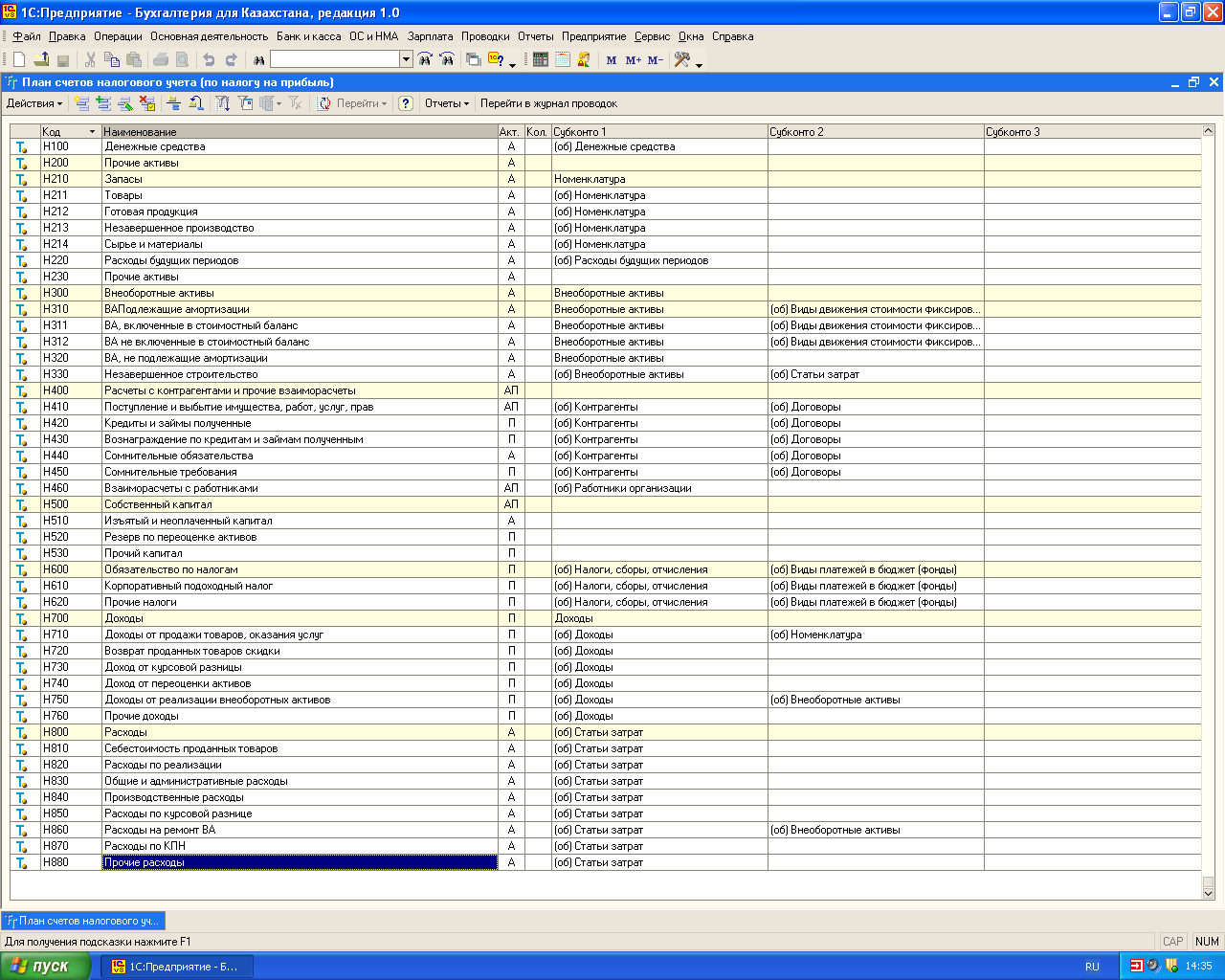Click the Субконто 1 column header

pos(659,132)
